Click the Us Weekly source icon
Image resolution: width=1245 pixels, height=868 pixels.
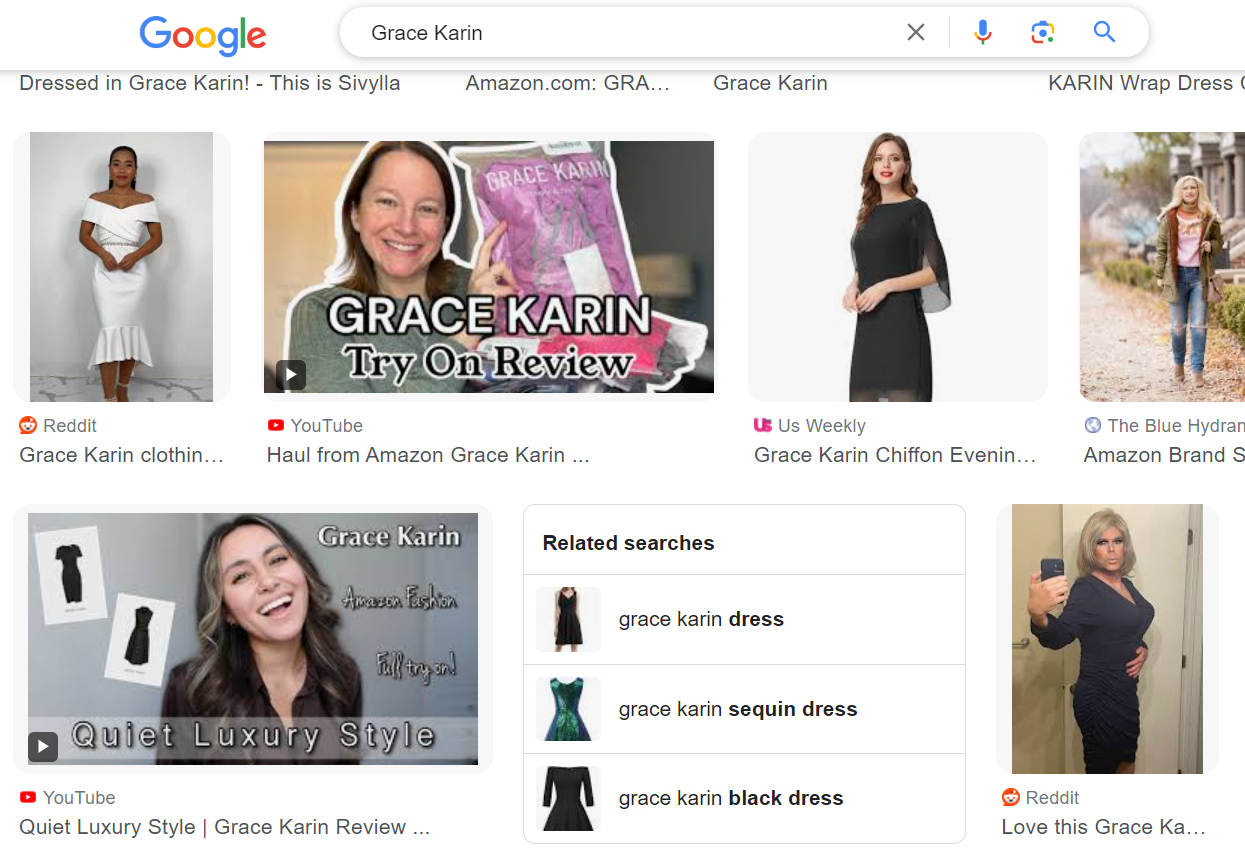tap(763, 425)
